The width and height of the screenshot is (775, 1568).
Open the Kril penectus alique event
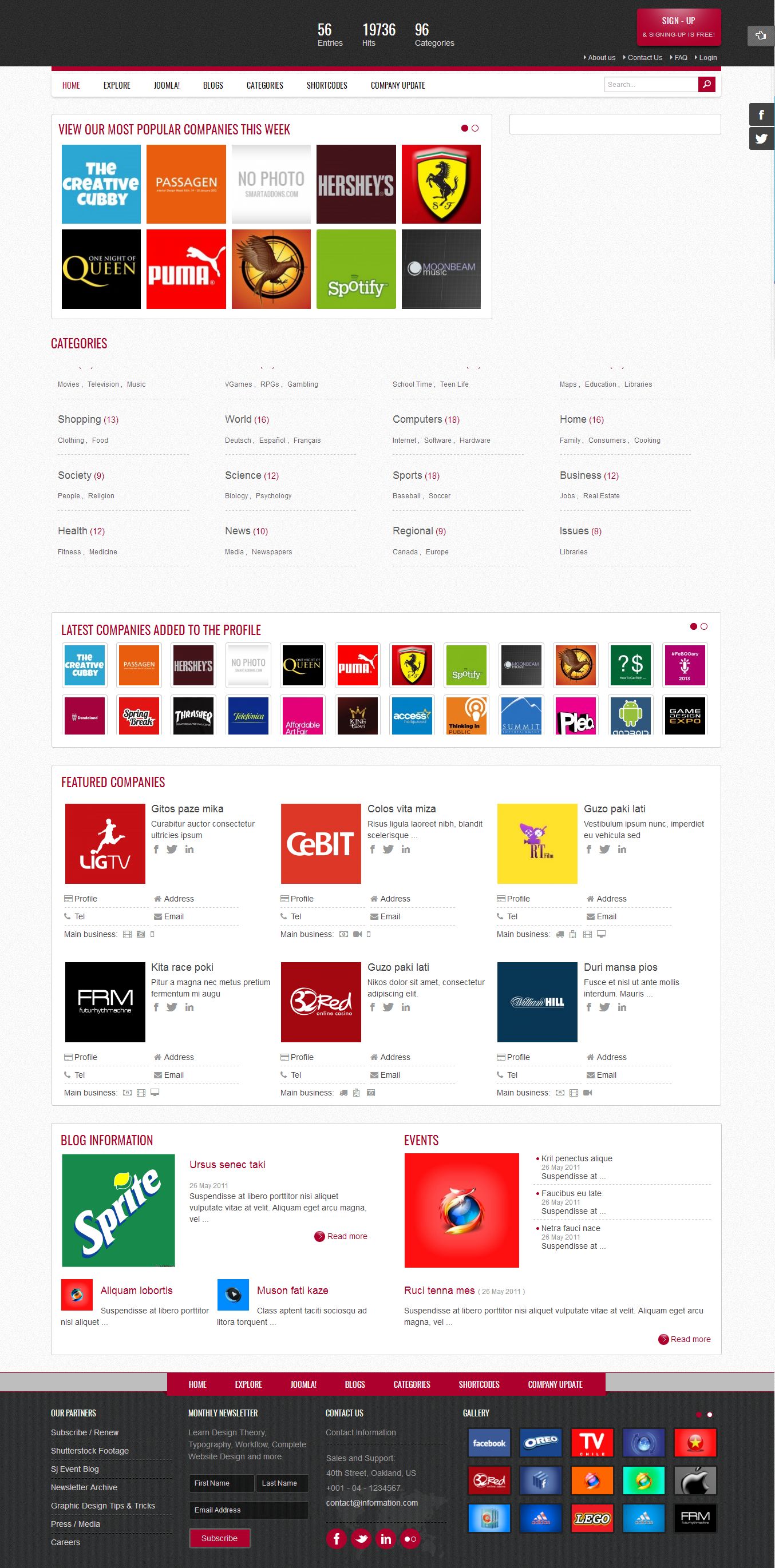[576, 1158]
